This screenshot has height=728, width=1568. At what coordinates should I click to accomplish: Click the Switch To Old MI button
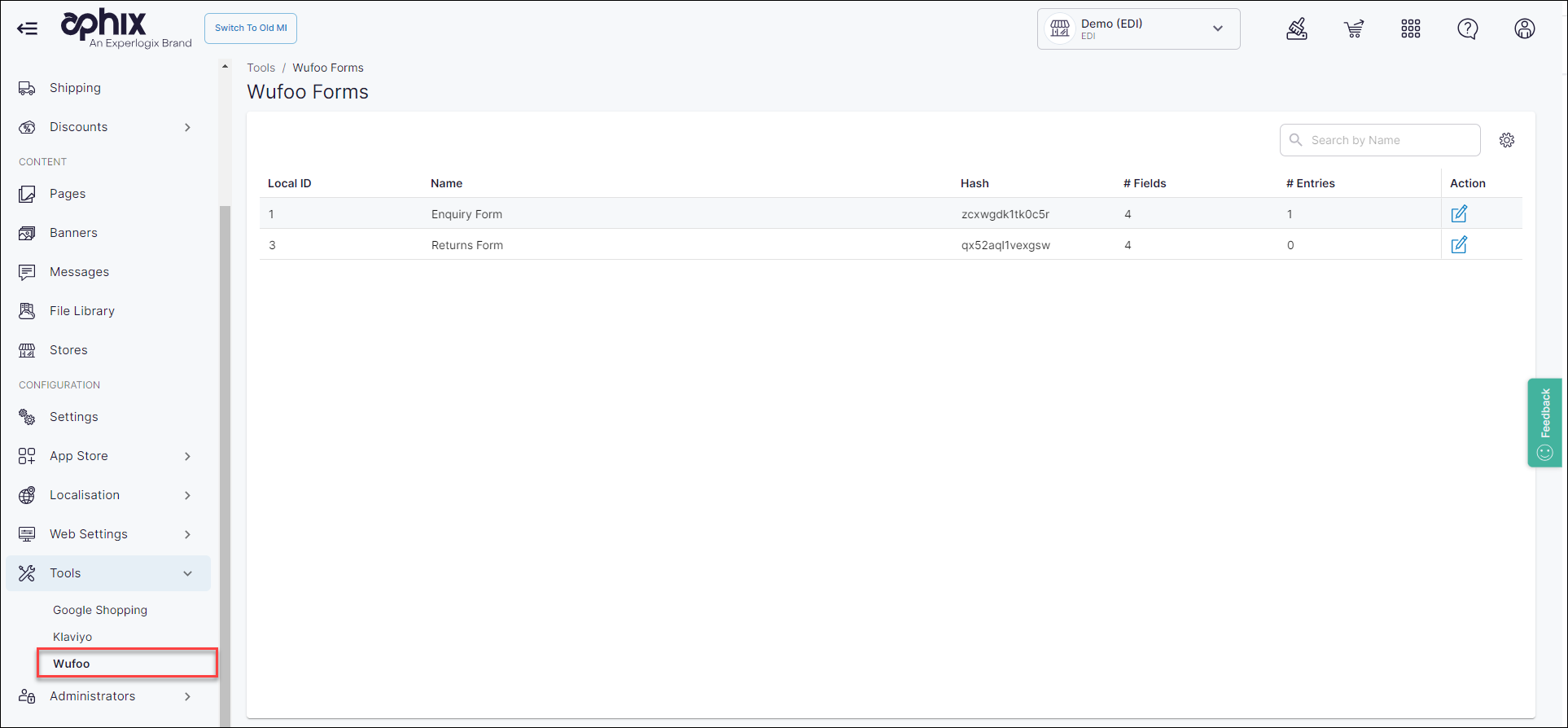pos(251,29)
